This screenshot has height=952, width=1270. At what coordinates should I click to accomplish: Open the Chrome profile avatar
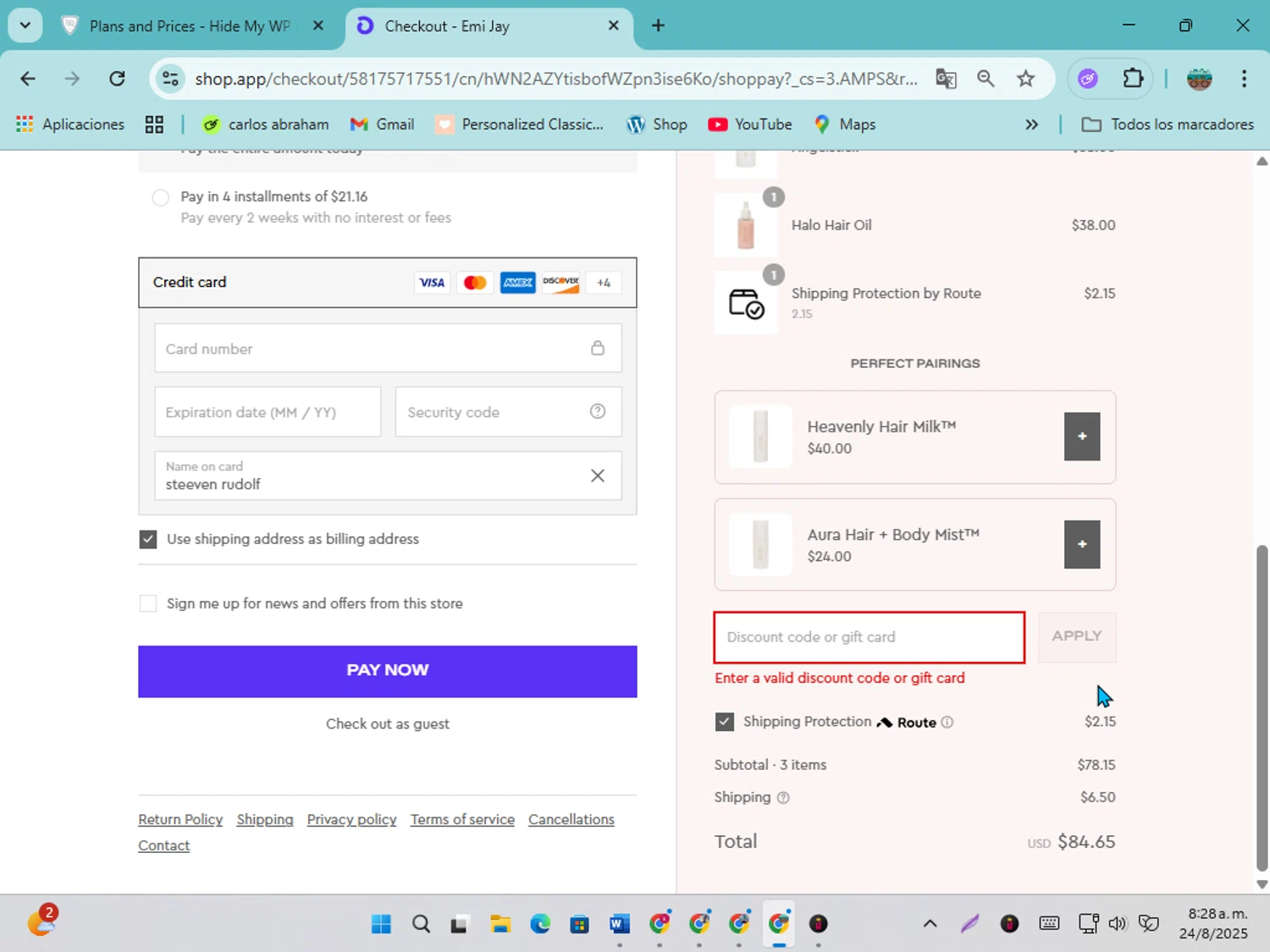pos(1199,79)
